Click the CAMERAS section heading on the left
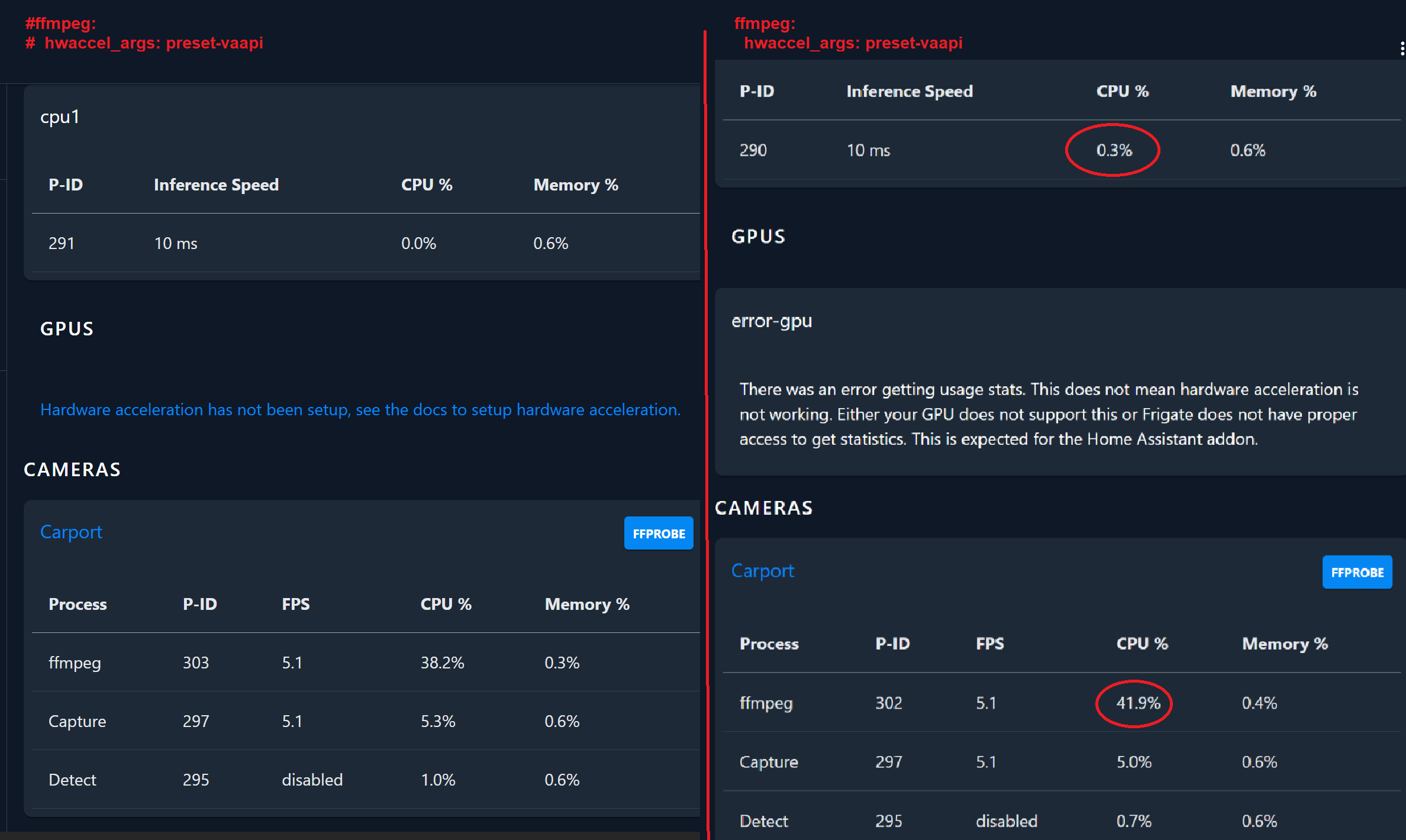Viewport: 1406px width, 840px height. point(72,469)
